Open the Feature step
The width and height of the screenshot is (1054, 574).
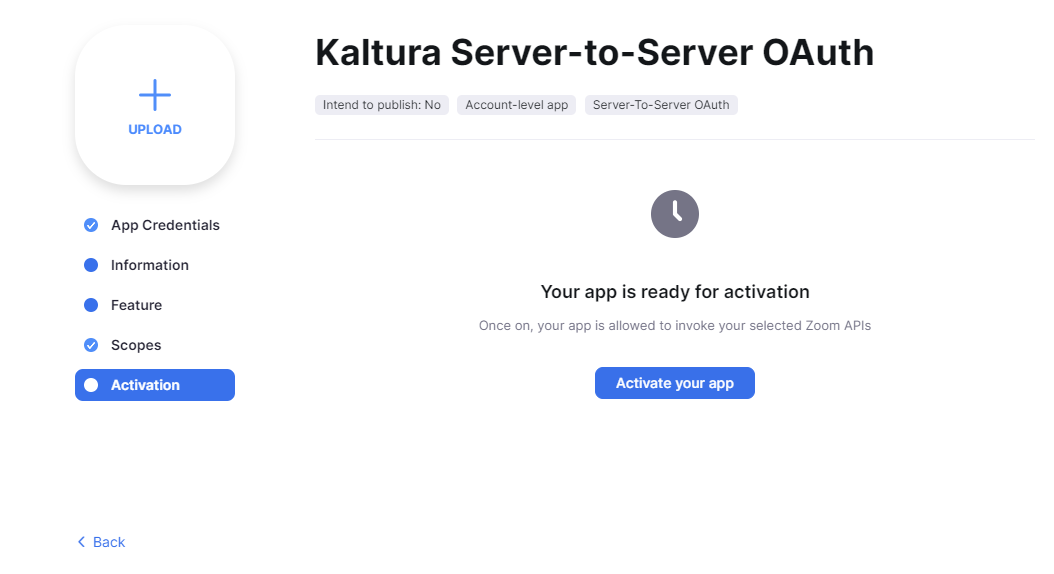pos(136,305)
